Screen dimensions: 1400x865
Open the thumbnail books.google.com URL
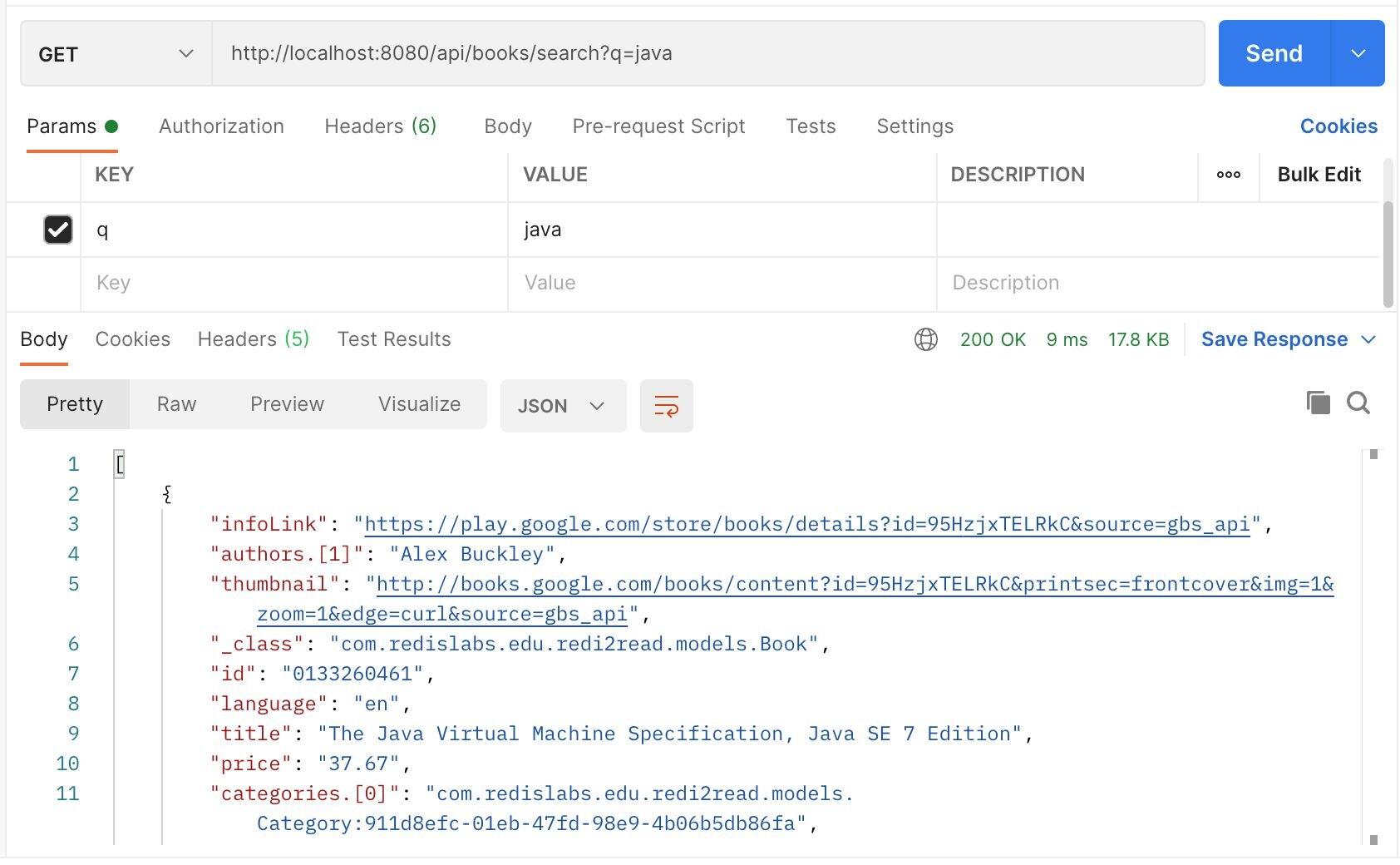[855, 584]
